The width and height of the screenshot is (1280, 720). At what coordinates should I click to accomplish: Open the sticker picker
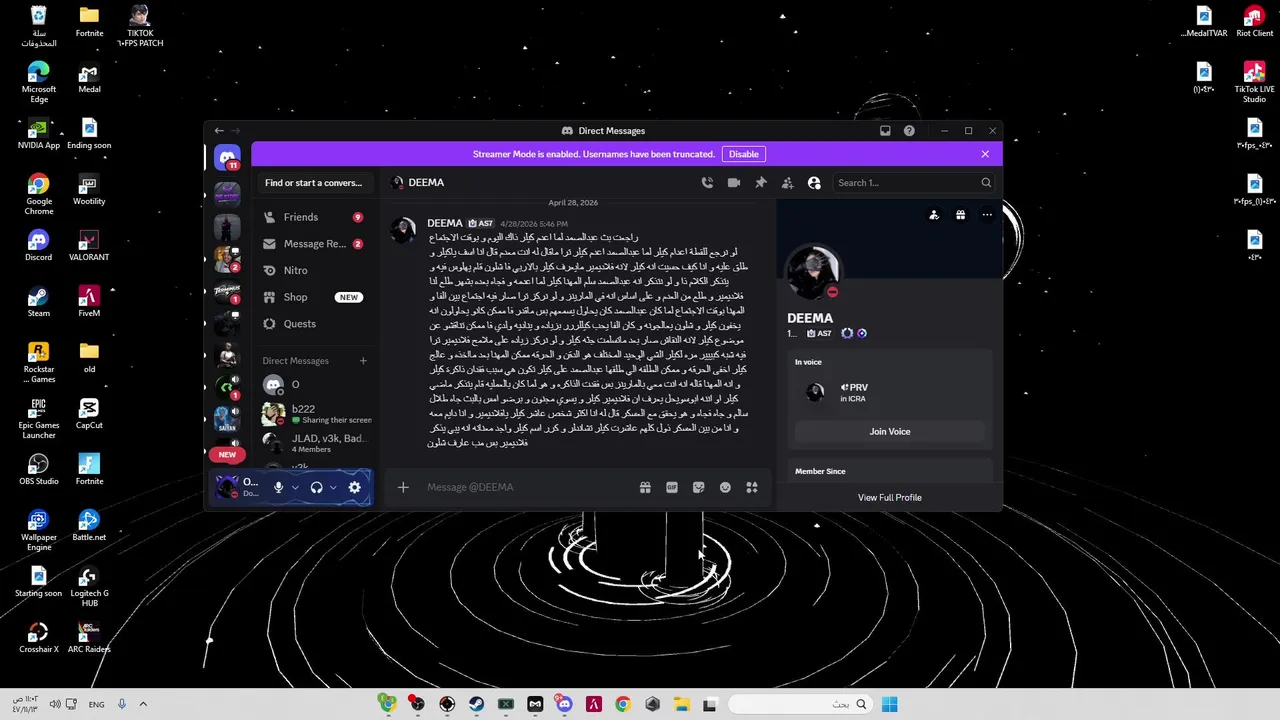tap(698, 487)
